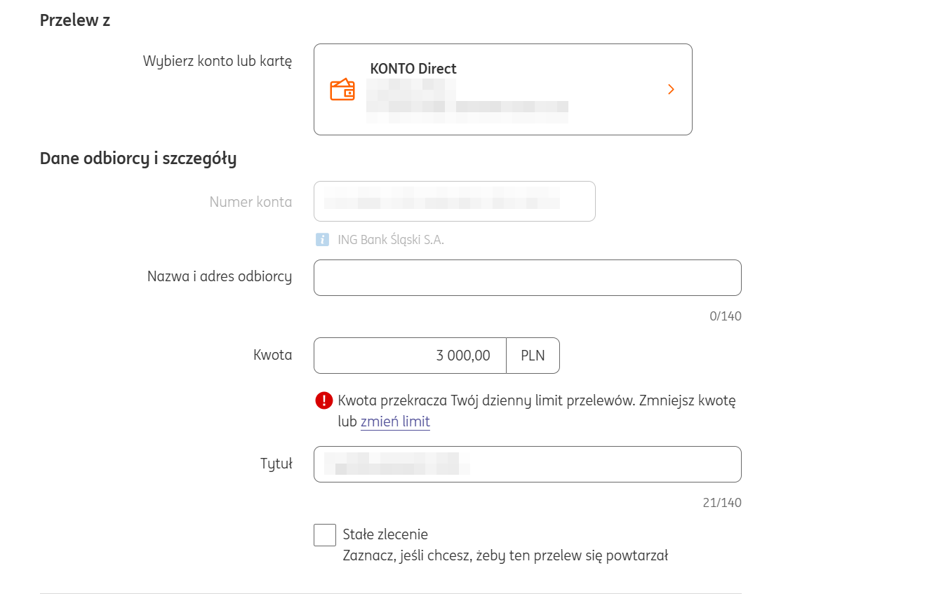Click the Stałe zlecenie label text
The width and height of the screenshot is (948, 594).
point(385,534)
